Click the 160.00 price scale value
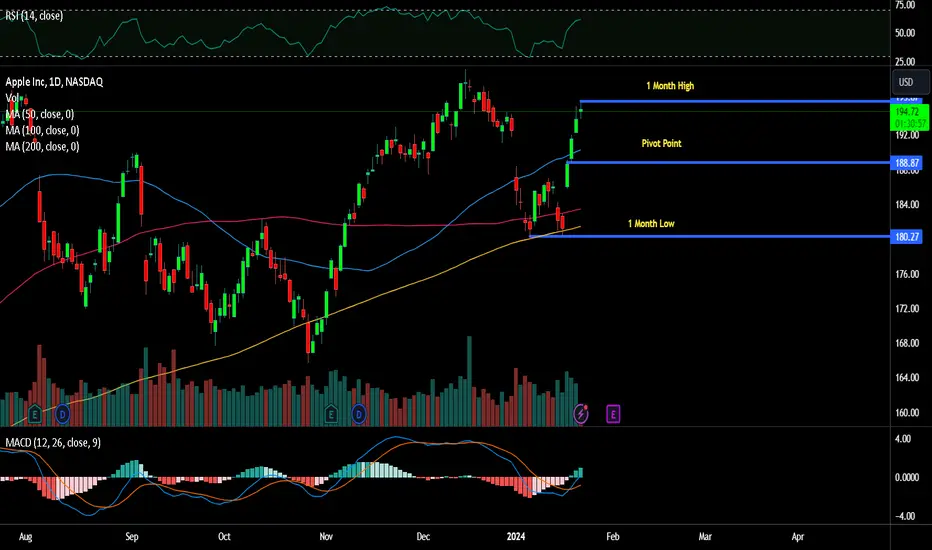 pyautogui.click(x=907, y=413)
